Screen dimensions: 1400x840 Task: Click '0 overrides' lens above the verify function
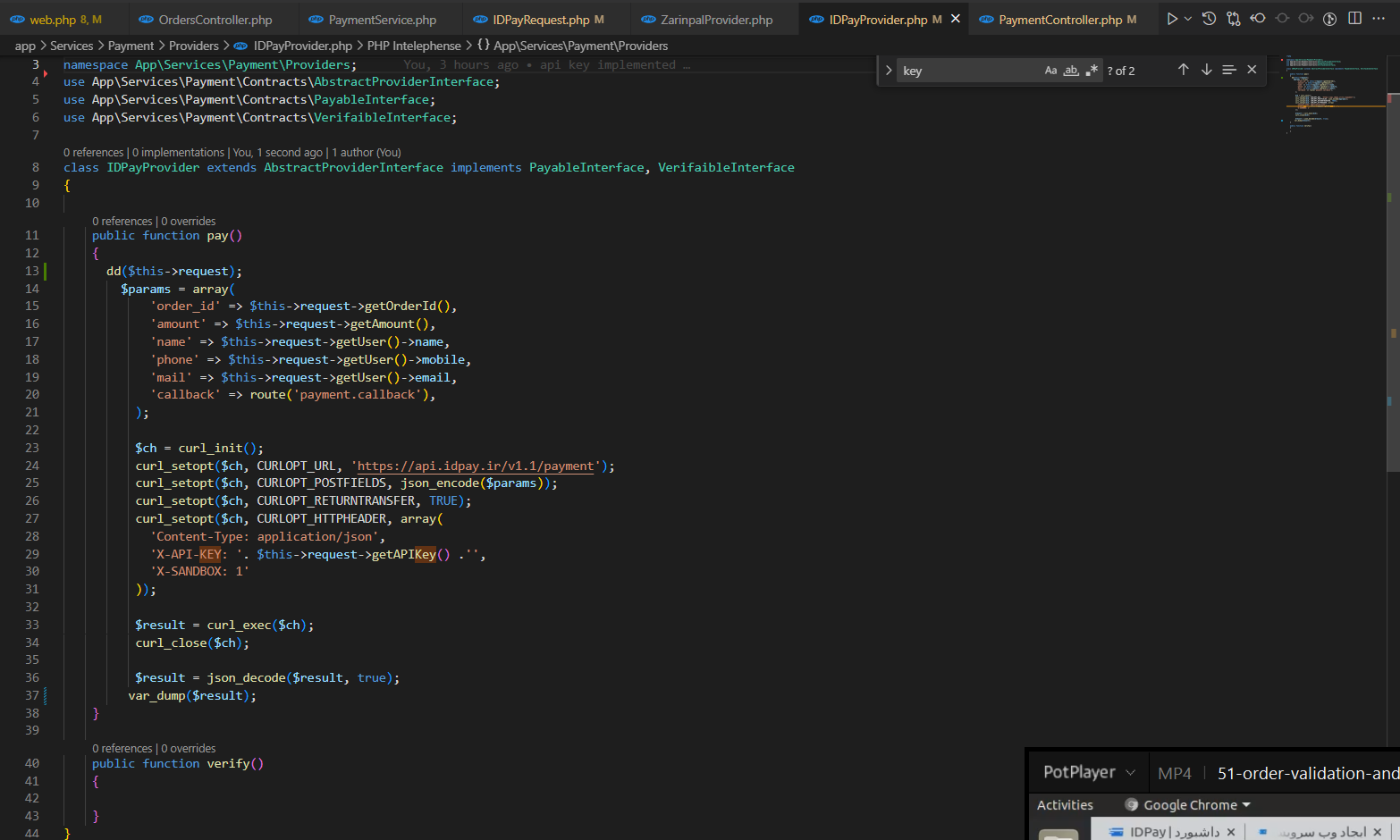[189, 749]
